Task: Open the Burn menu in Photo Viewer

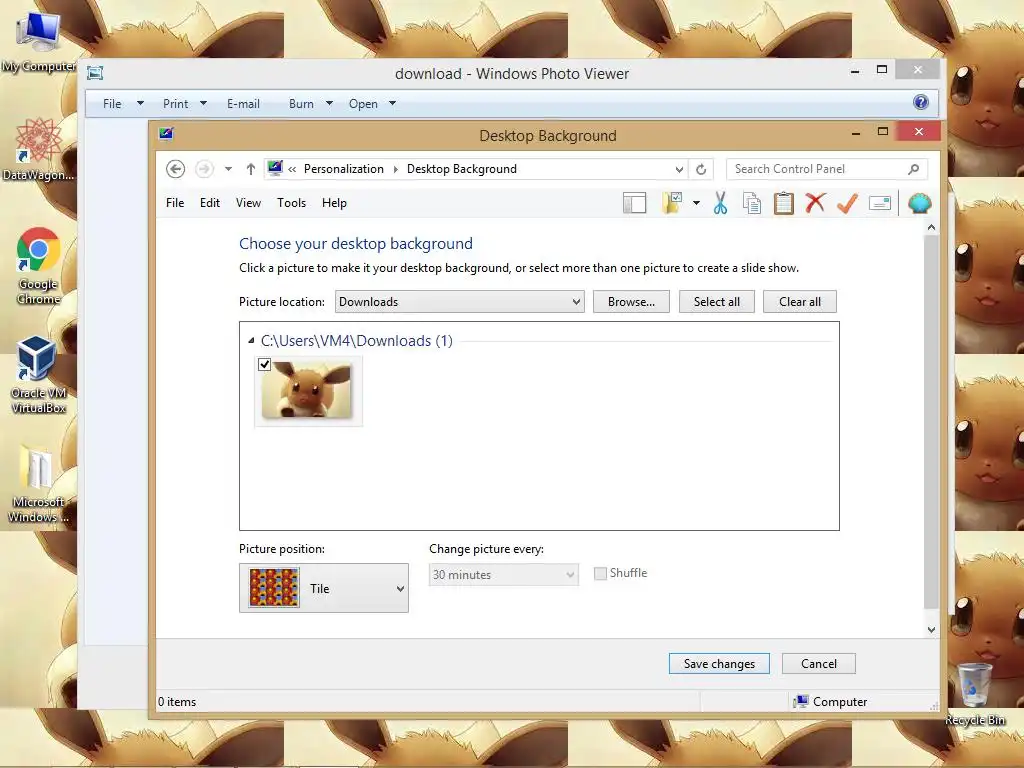Action: coord(311,104)
